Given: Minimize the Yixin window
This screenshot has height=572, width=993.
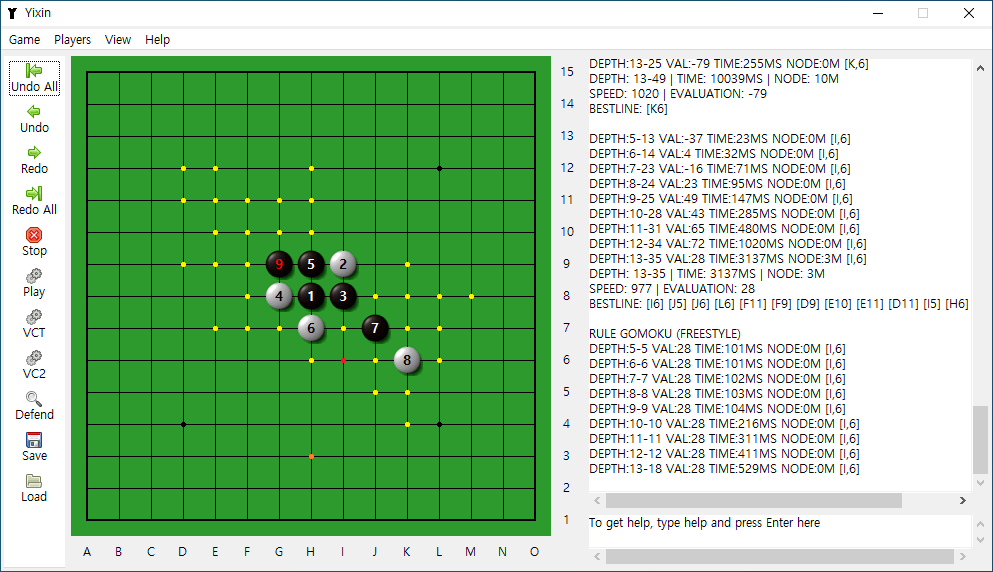Looking at the screenshot, I should (x=878, y=13).
